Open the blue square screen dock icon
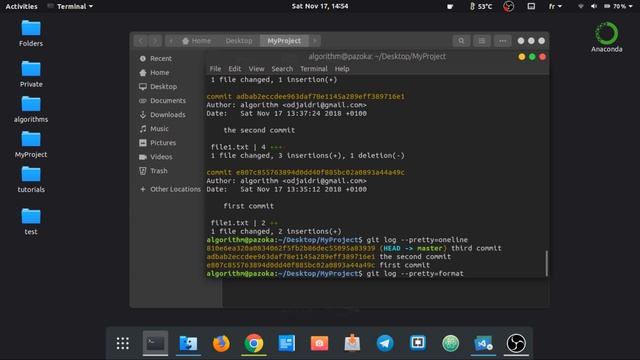 point(418,343)
